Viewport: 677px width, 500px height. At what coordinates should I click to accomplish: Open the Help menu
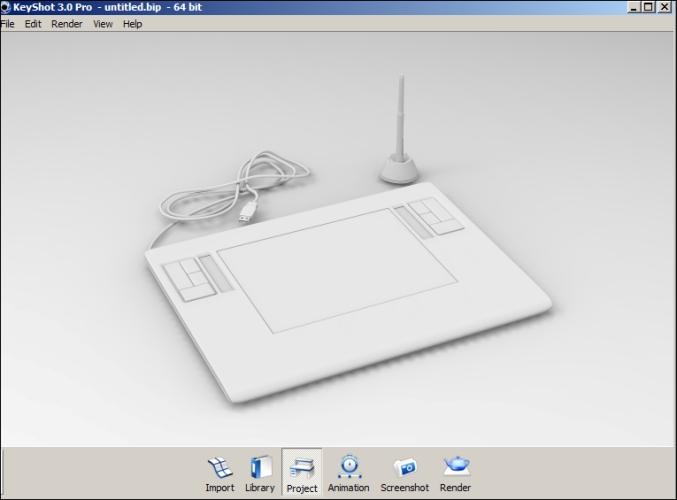click(132, 24)
